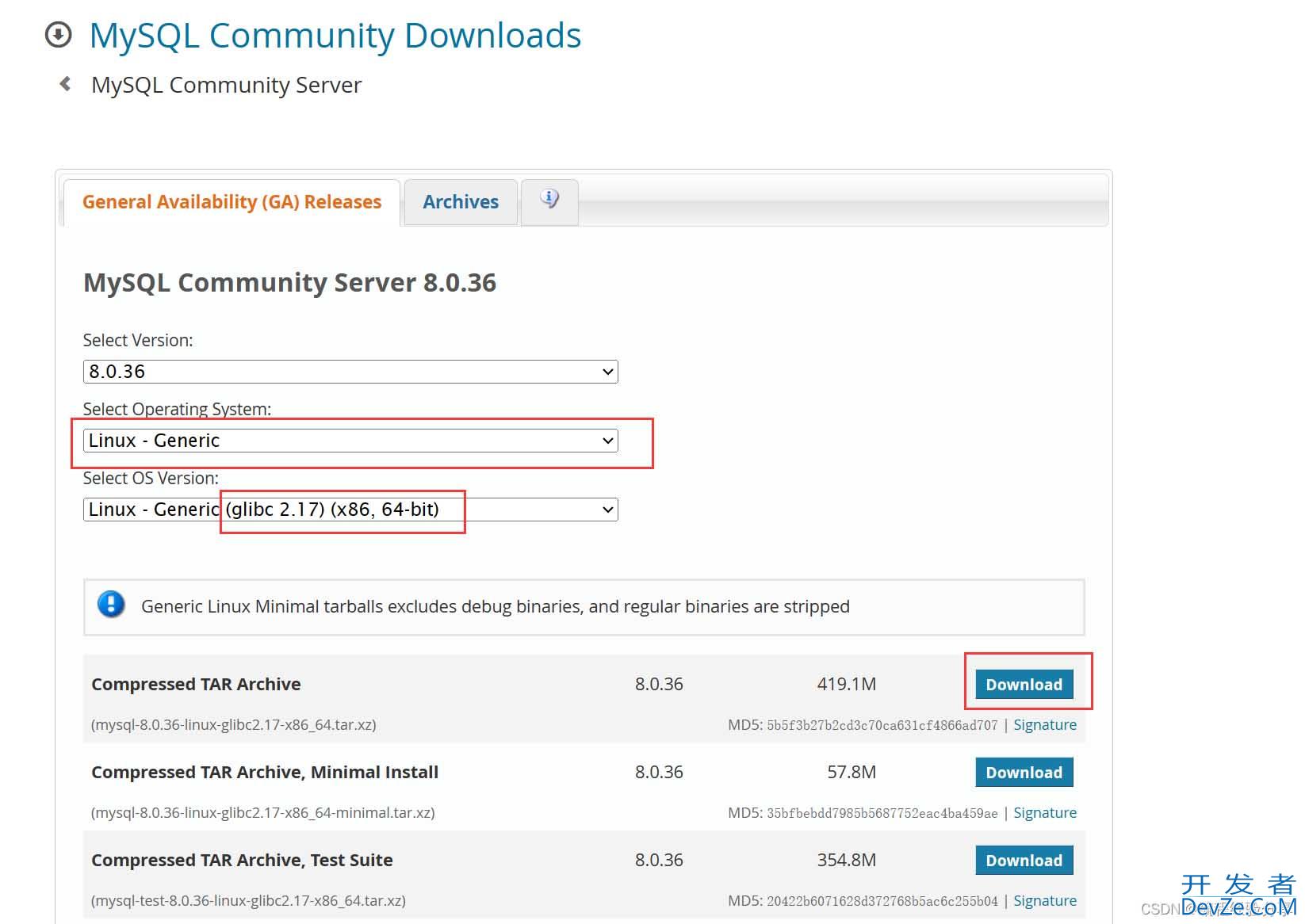Click version 8.0.36 in Minimal Install row
Screen dimensions: 1305x924
coord(659,772)
